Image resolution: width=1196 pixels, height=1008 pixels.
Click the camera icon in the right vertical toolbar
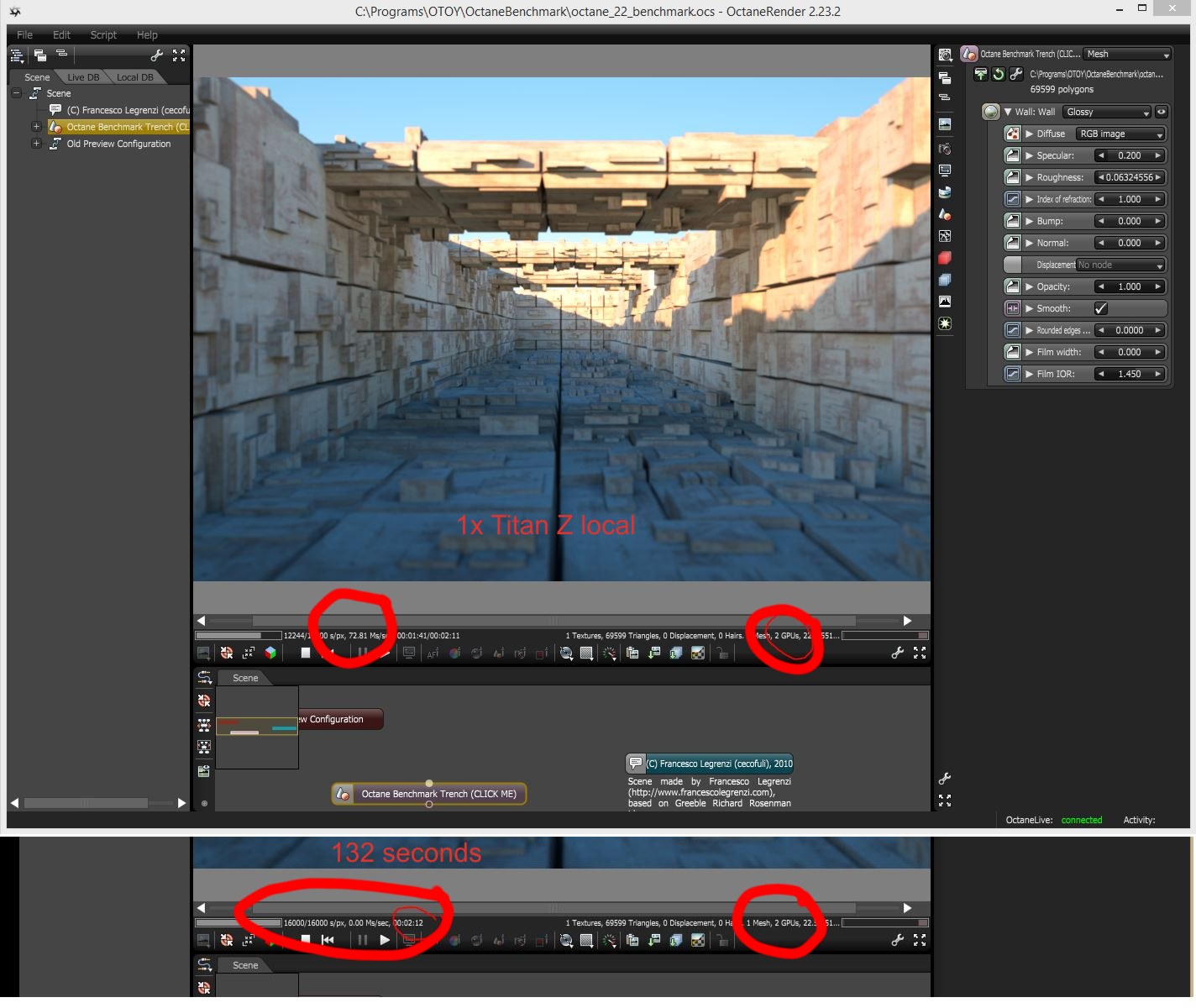pos(945,149)
